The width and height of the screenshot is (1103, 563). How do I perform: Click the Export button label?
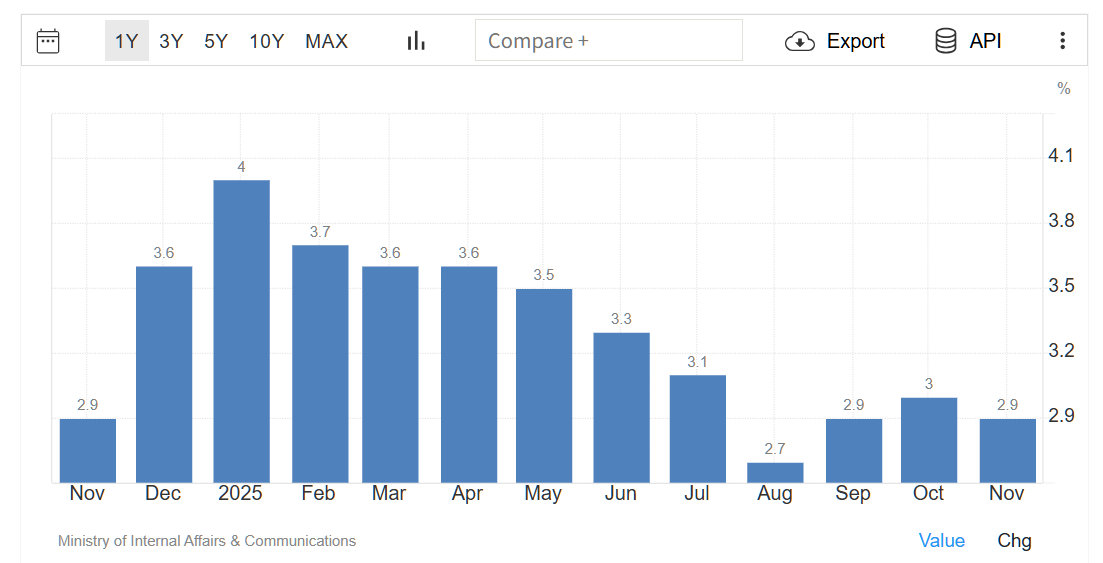coord(855,41)
